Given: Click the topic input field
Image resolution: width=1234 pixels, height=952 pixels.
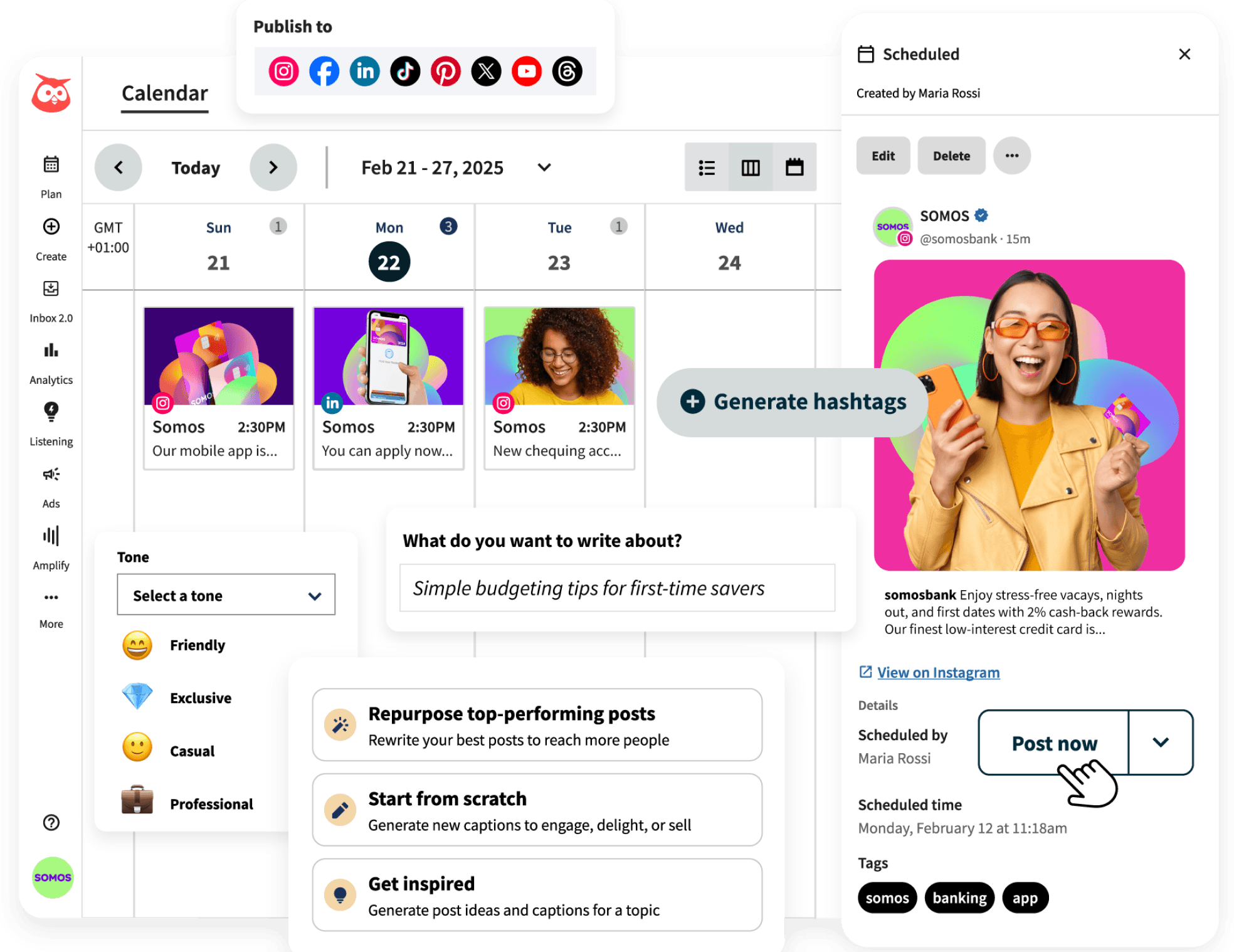Looking at the screenshot, I should [x=617, y=588].
